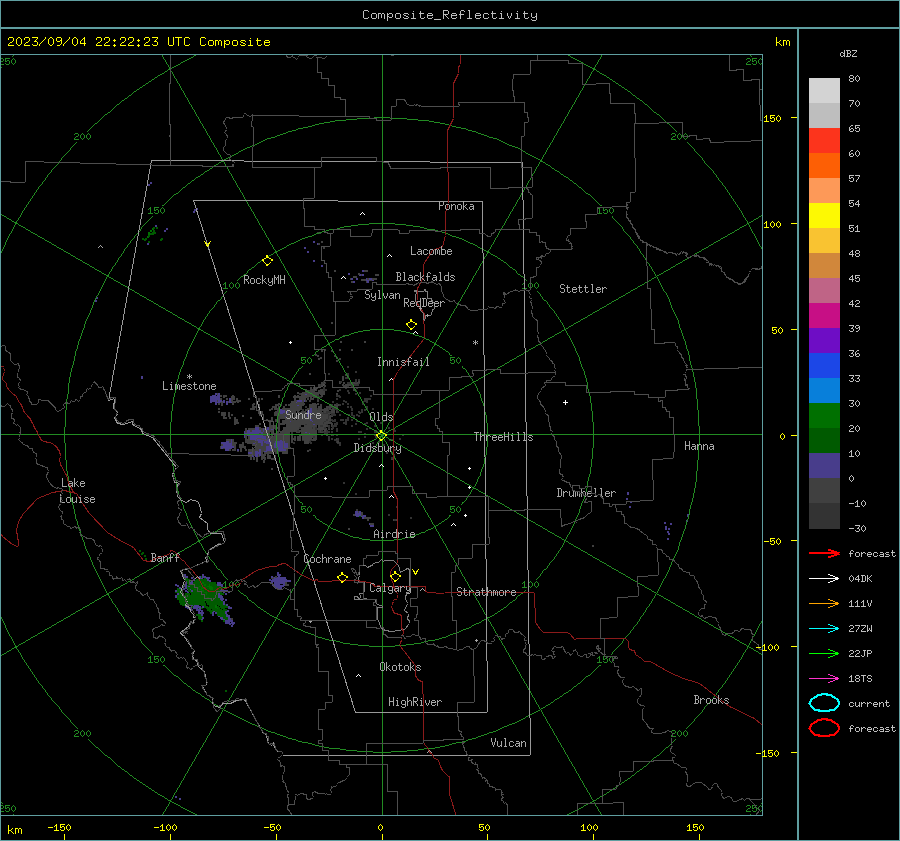Click the Lake Louise label
900x841 pixels.
point(77,491)
